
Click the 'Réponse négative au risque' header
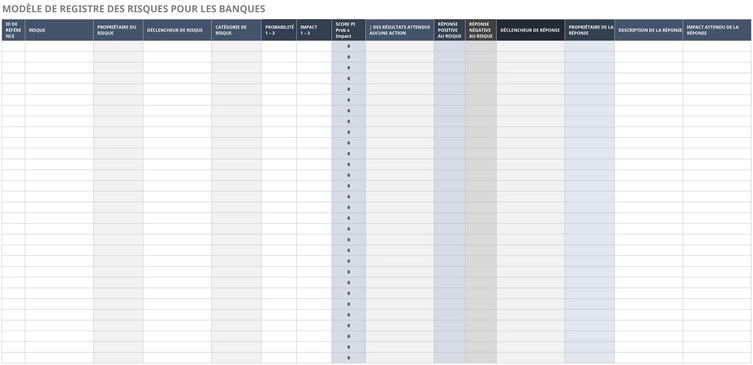(x=481, y=30)
